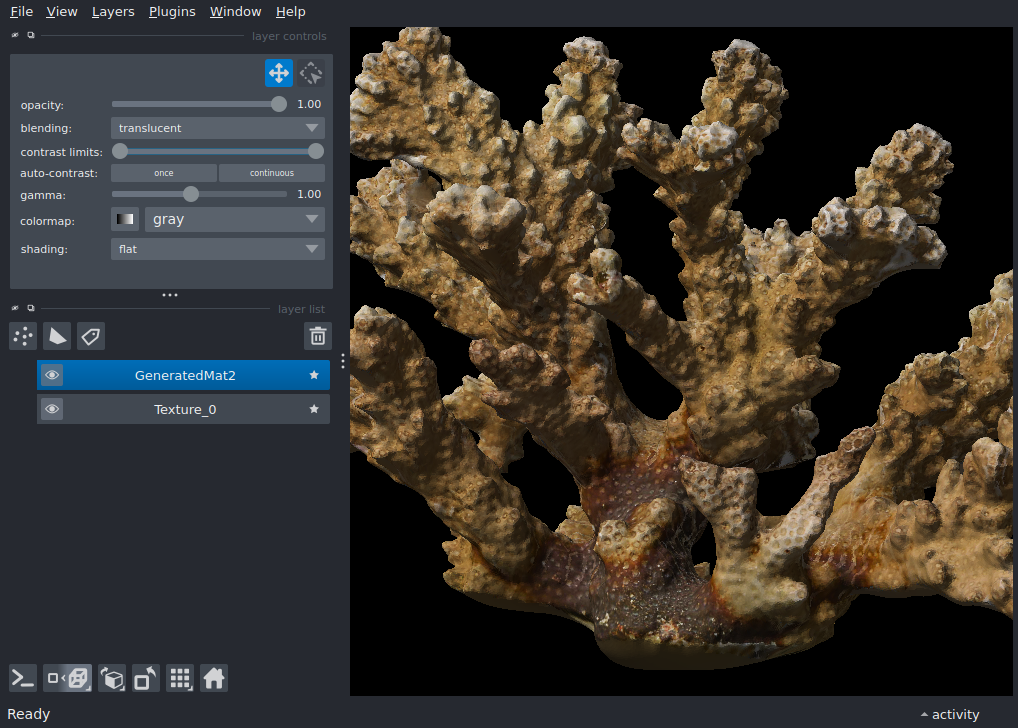1018x728 pixels.
Task: Toggle between 2D and 3D view
Action: pos(67,678)
